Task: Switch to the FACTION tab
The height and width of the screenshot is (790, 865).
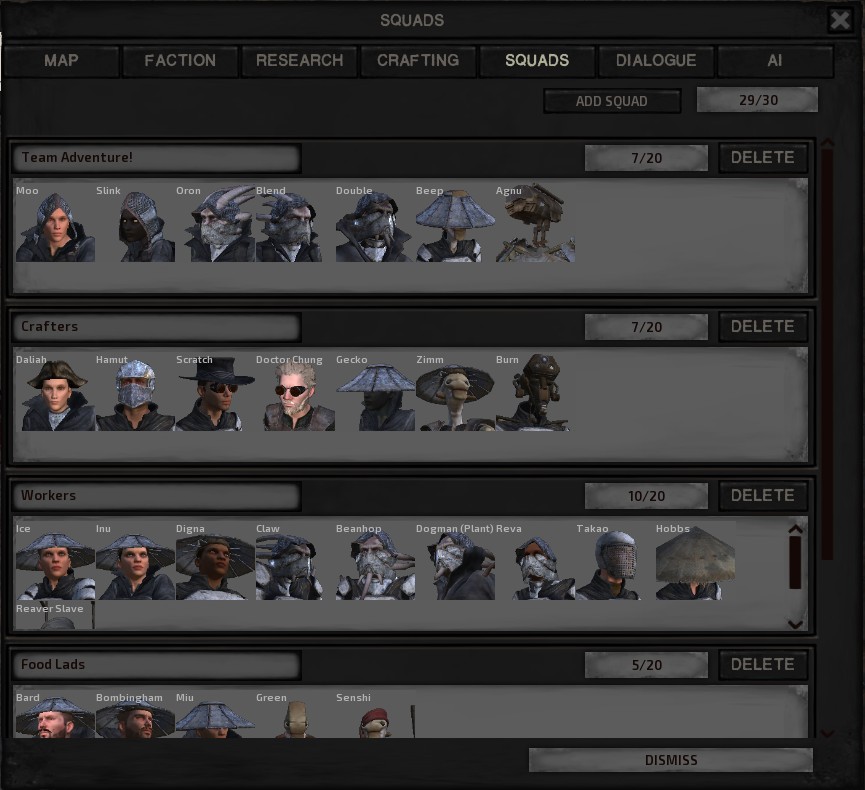Action: pos(180,61)
